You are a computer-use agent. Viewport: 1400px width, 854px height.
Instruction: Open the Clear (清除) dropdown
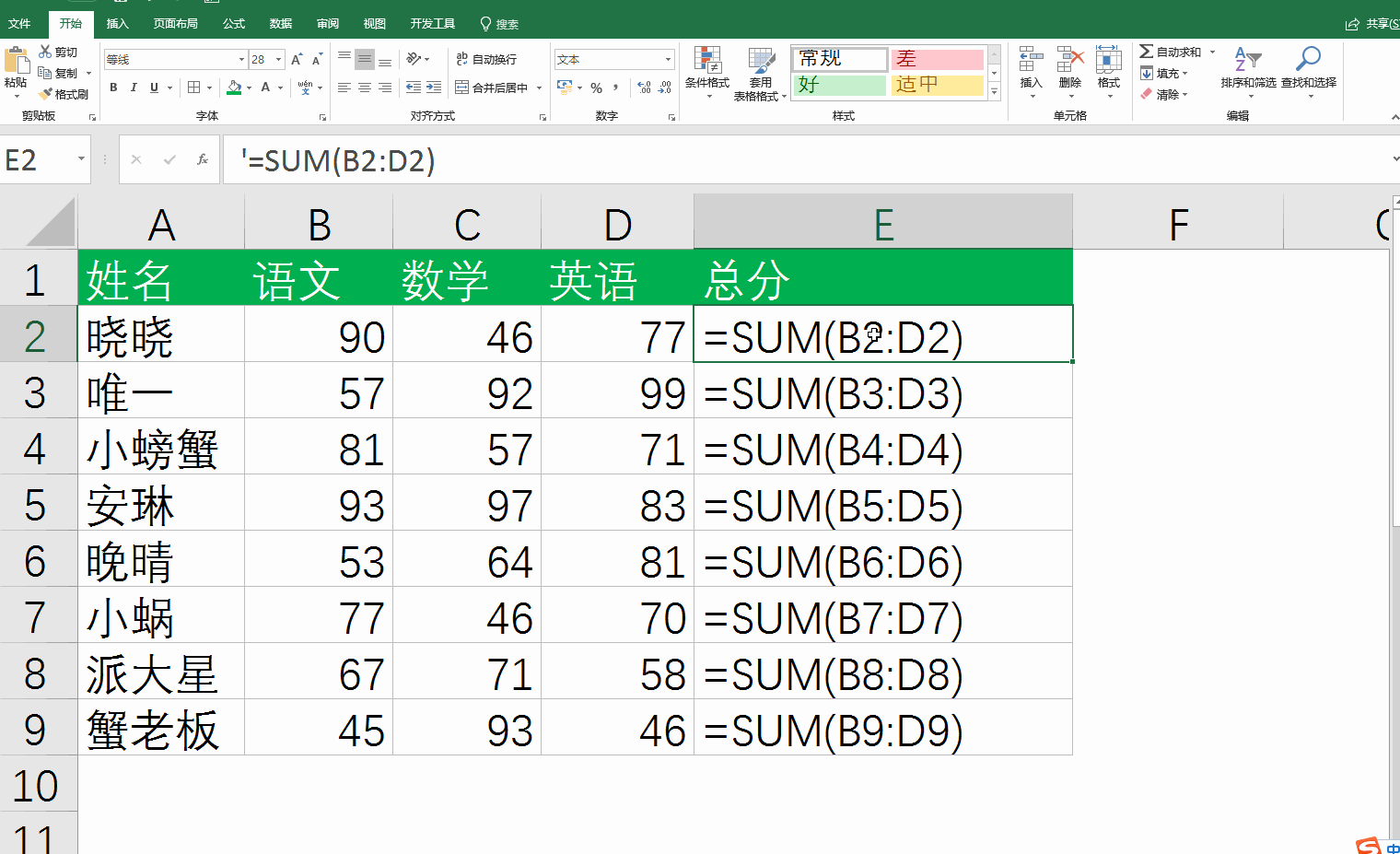click(x=1165, y=95)
